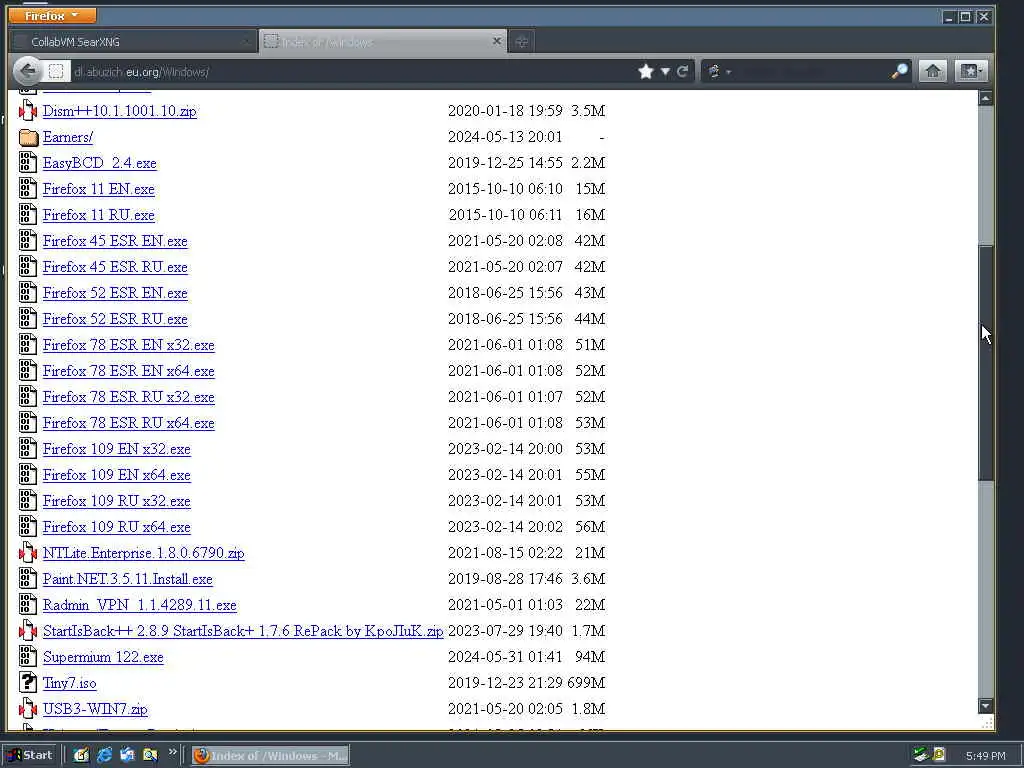The image size is (1024, 768).
Task: Download Radmin_VPN_1.1.4289.11.exe
Action: pos(140,605)
